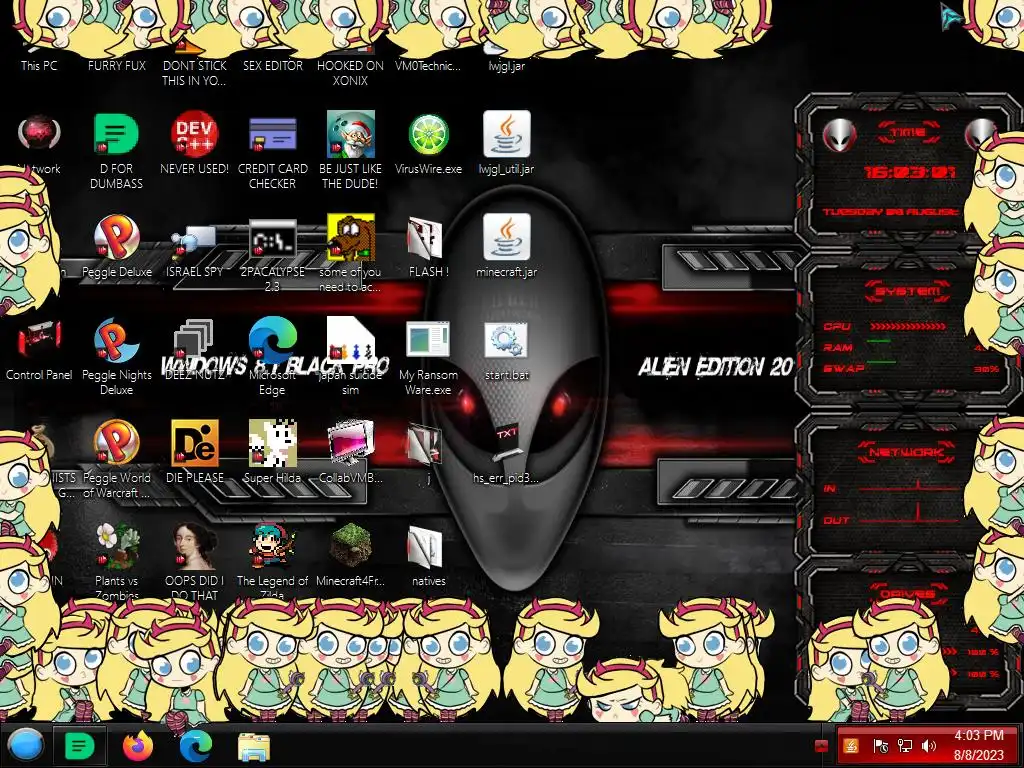Select the VM0Technic... label
The width and height of the screenshot is (1024, 768).
click(428, 65)
